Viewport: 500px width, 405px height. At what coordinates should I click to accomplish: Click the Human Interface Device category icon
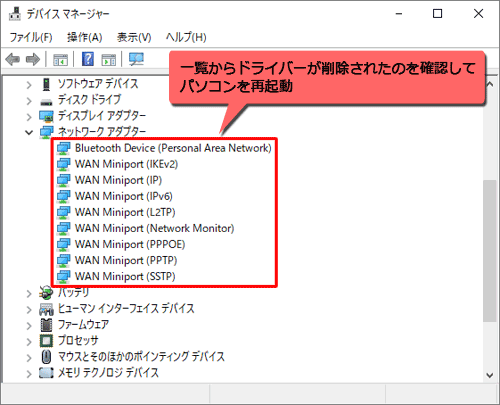(x=46, y=309)
